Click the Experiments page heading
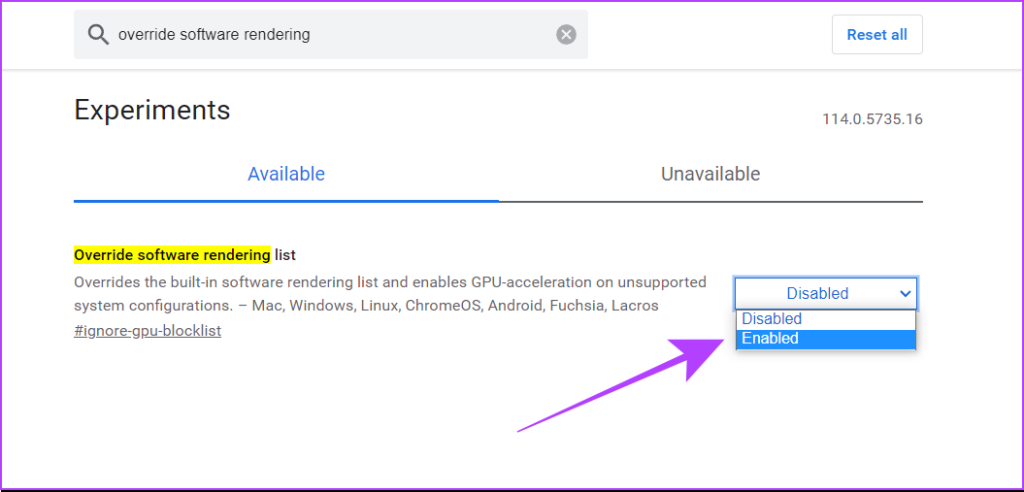The image size is (1024, 492). click(152, 110)
